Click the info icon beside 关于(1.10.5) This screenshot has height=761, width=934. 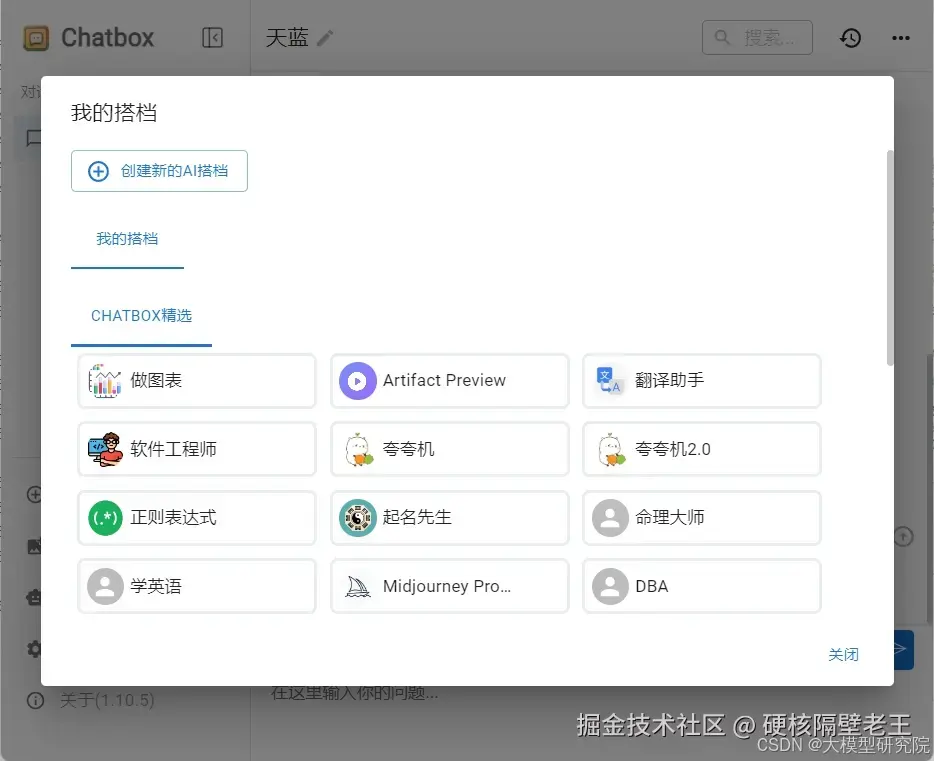[36, 700]
